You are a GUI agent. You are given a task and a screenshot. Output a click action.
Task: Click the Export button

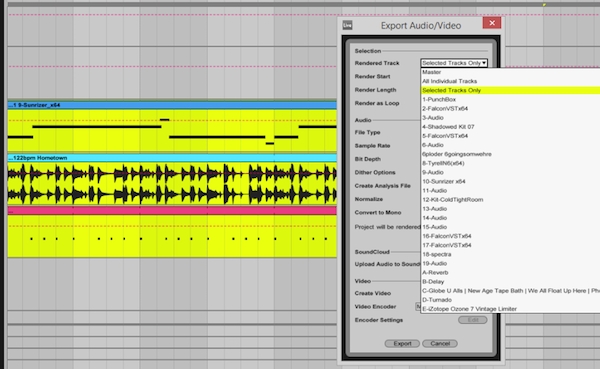[402, 344]
